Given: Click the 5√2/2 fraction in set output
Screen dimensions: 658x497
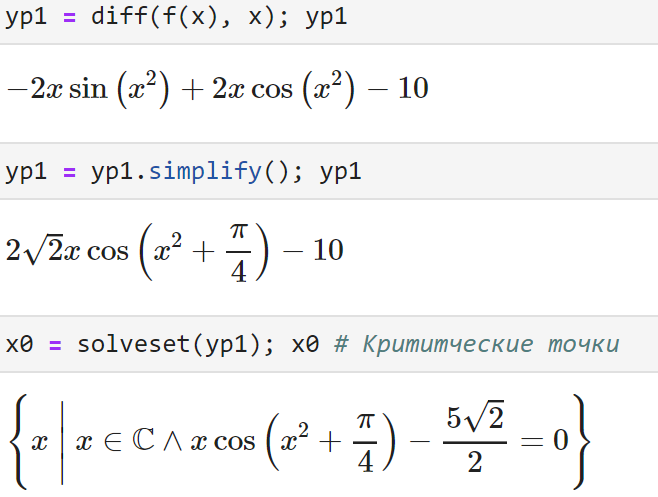Looking at the screenshot, I should [x=475, y=442].
